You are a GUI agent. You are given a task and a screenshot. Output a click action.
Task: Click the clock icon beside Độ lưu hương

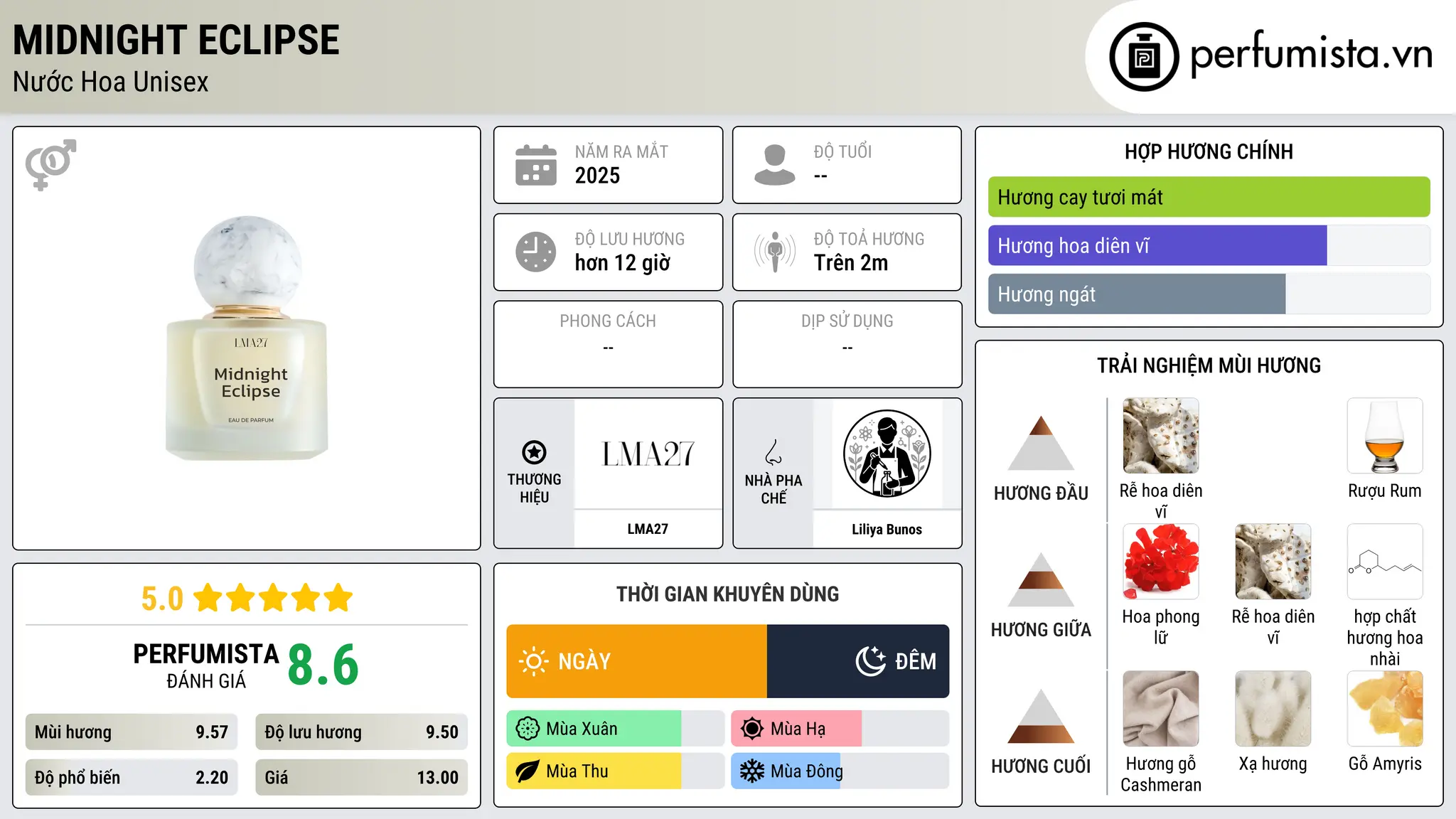pos(536,252)
